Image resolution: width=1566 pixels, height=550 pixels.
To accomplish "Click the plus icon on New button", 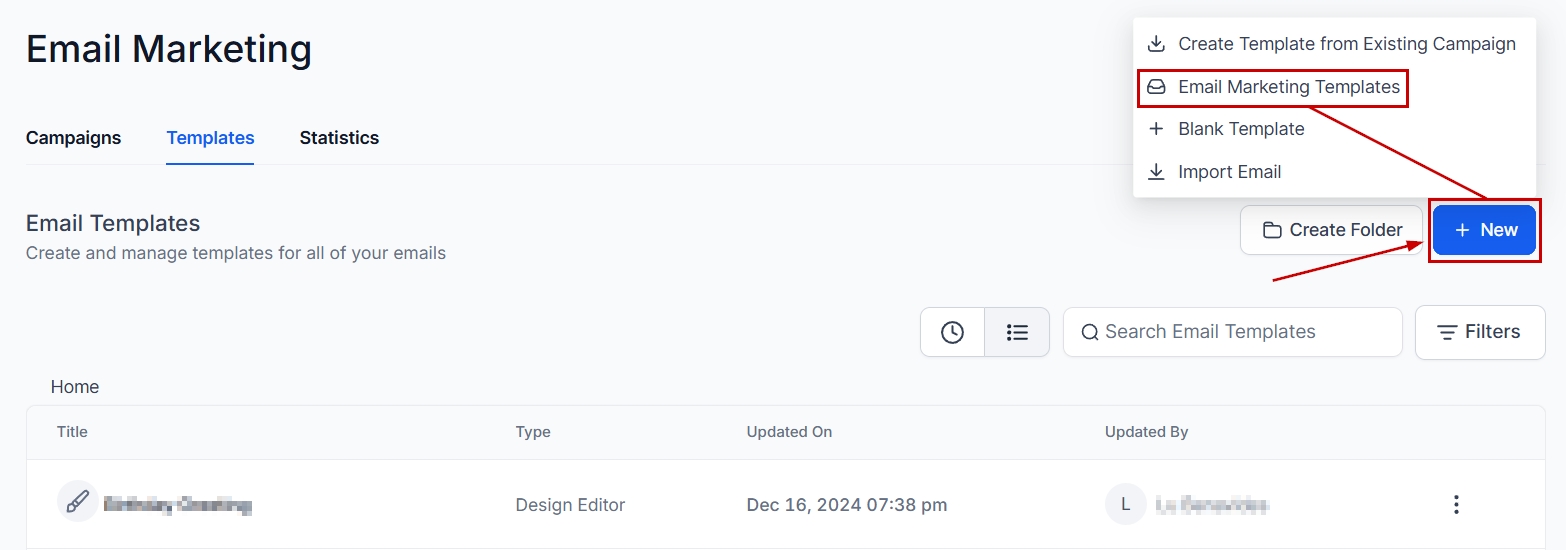I will tap(1462, 230).
